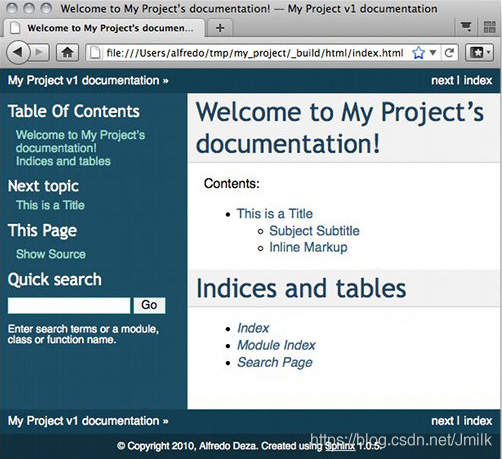Click the Quick search text field
Screen dimensions: 502x459
[x=69, y=305]
